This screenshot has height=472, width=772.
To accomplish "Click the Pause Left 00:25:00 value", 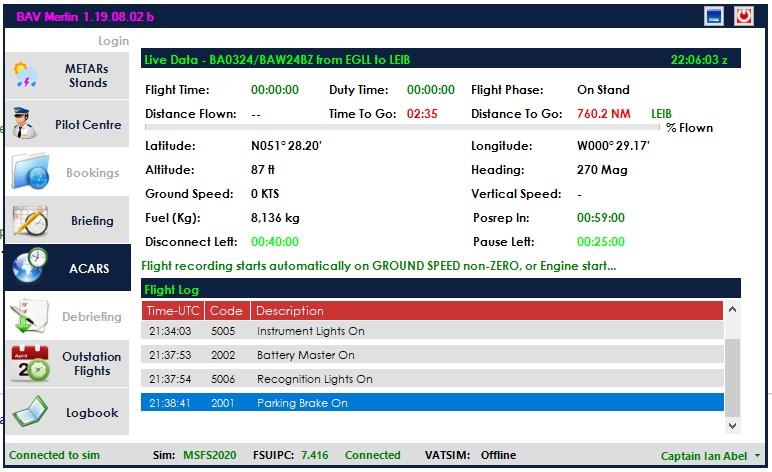I will click(x=601, y=242).
